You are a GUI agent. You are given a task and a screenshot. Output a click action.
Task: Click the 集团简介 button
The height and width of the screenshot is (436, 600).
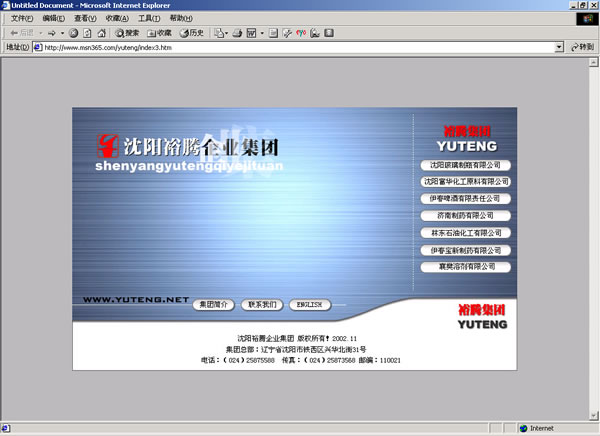(x=214, y=305)
